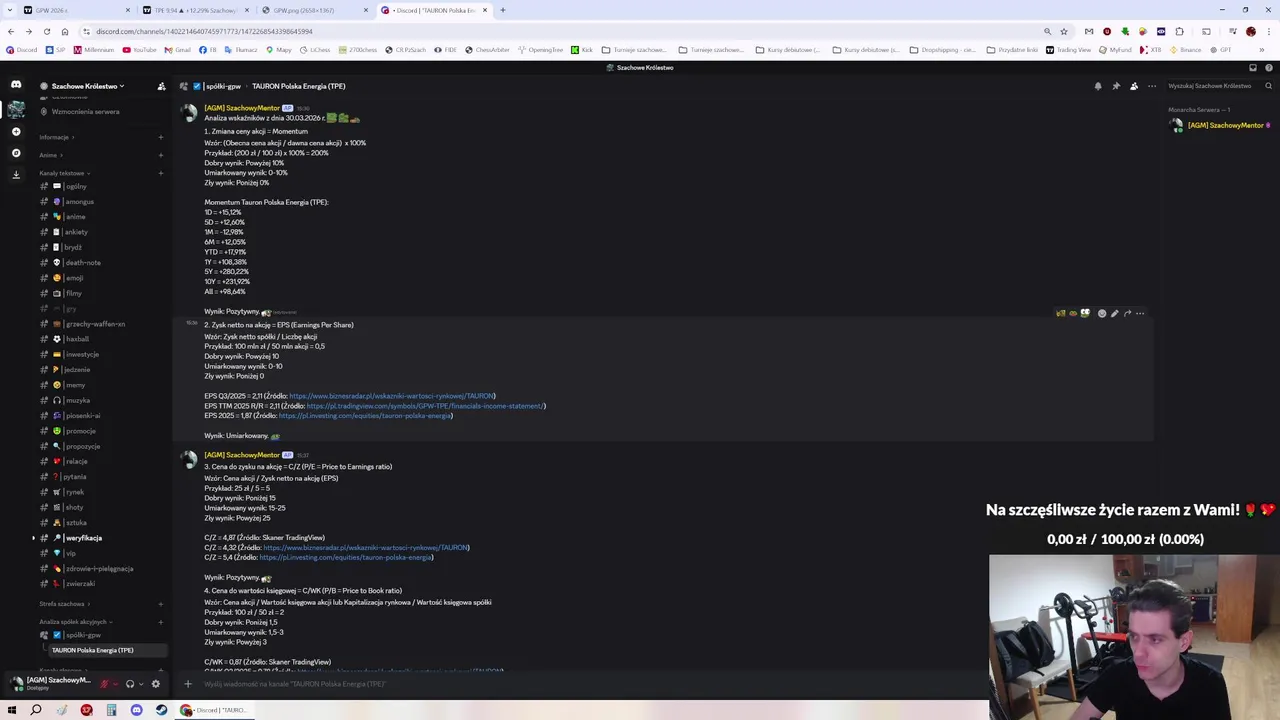Click the forward arrow icon on hovered message

(1127, 314)
